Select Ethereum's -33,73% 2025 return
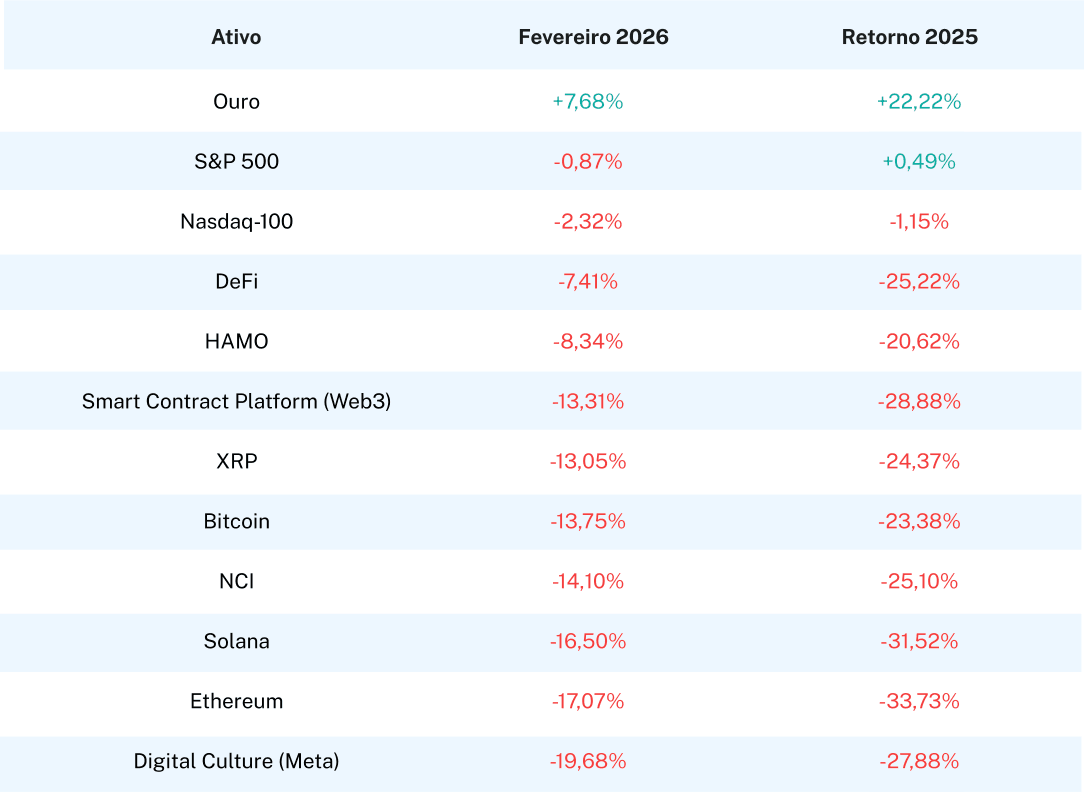 (x=919, y=702)
